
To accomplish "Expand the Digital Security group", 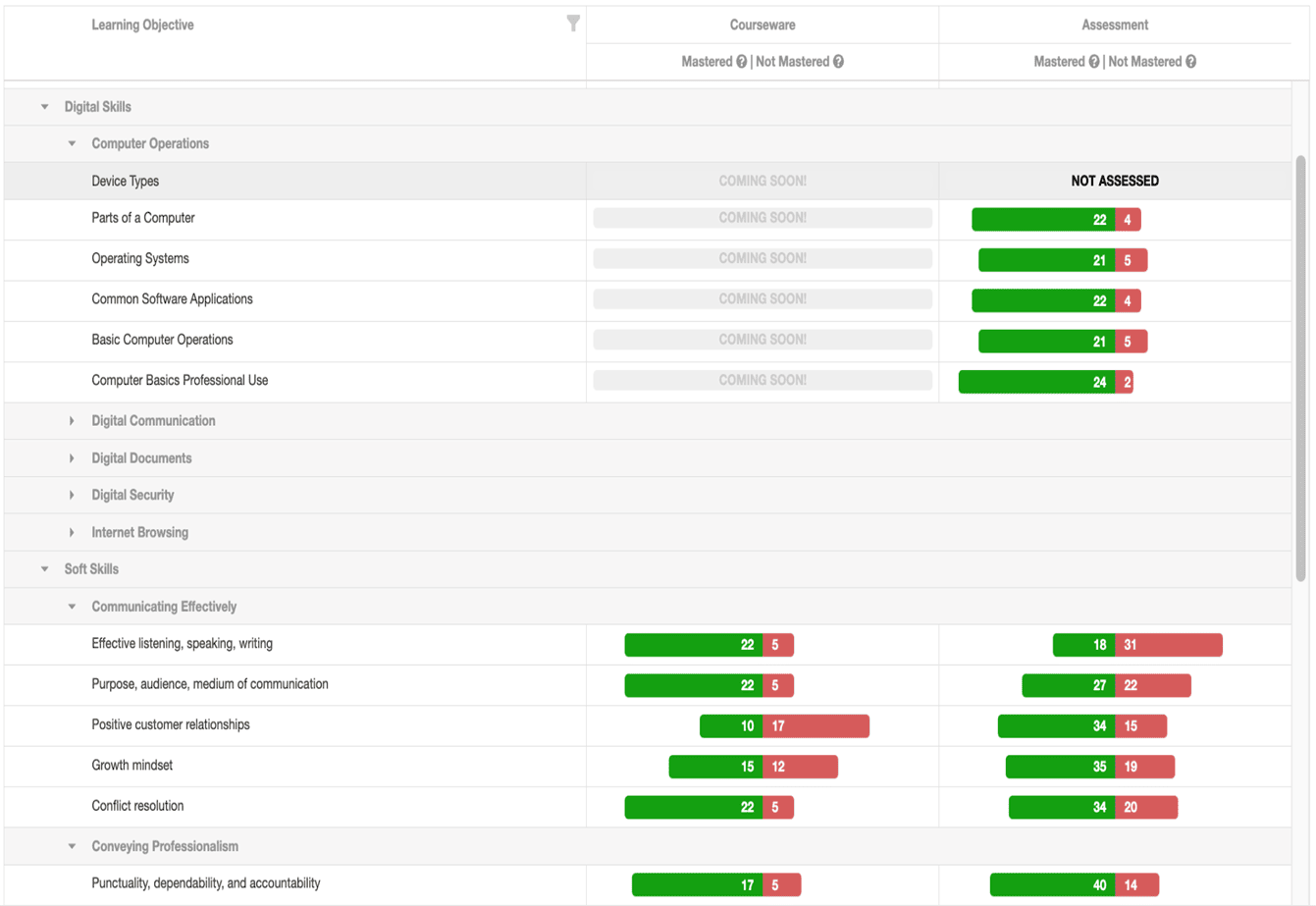I will (72, 496).
